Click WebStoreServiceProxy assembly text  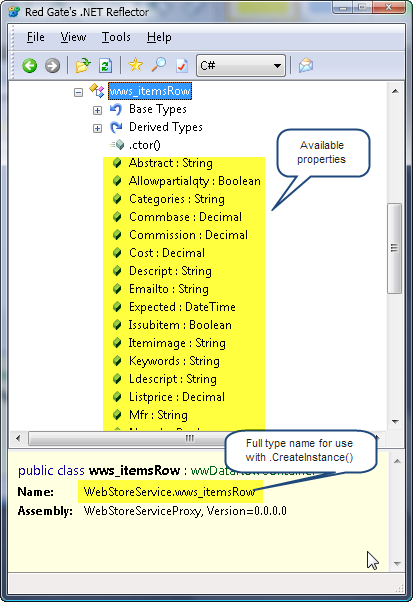(x=185, y=511)
